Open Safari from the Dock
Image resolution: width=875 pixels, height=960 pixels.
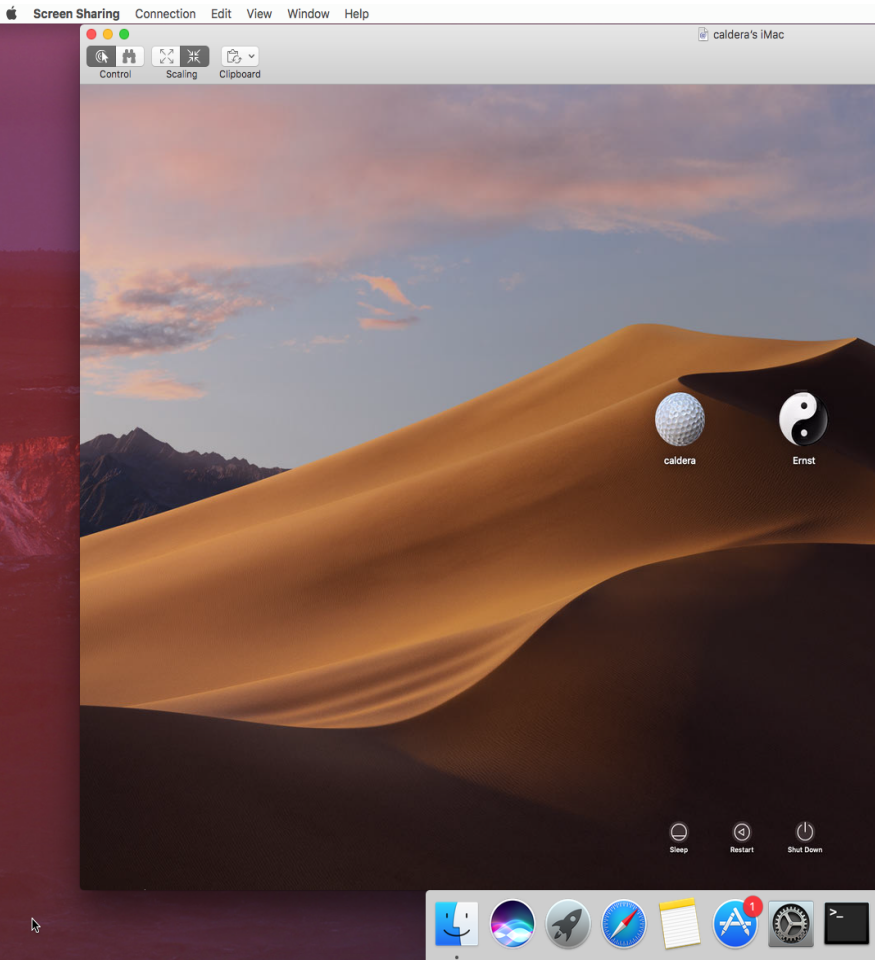point(623,922)
